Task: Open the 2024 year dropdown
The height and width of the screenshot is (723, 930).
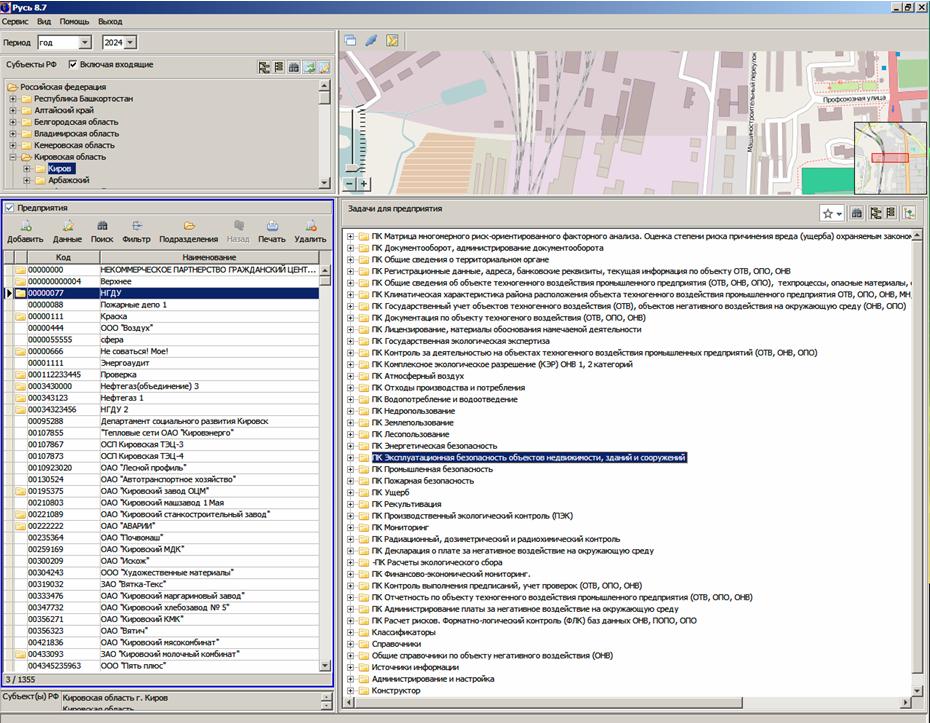Action: (x=130, y=43)
